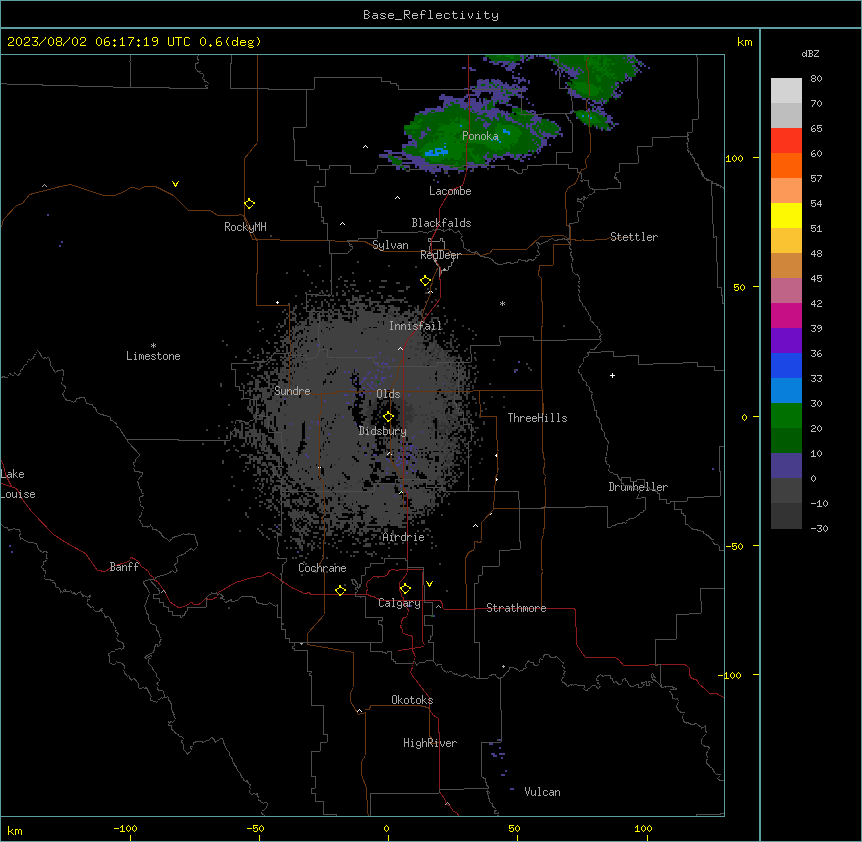Click the RockyMH label

pos(245,227)
